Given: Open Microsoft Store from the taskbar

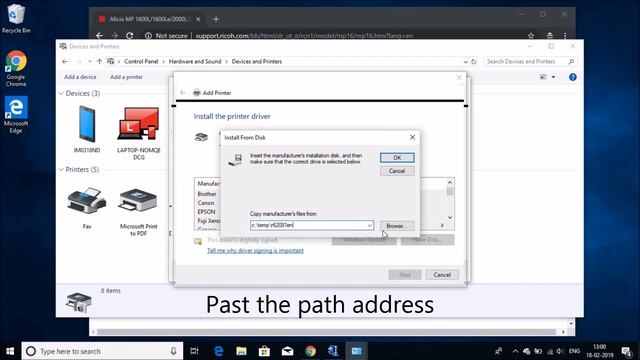Looking at the screenshot, I should click(x=264, y=351).
